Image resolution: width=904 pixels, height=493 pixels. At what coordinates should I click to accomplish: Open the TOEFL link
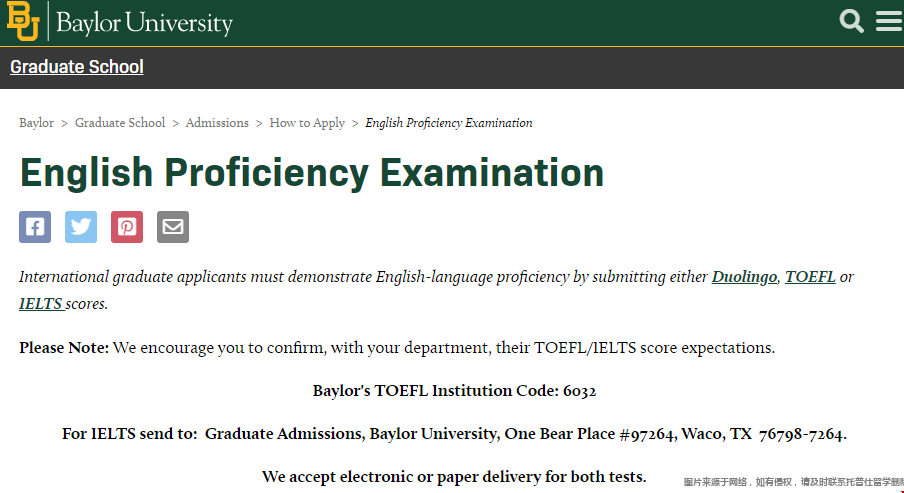pos(810,277)
